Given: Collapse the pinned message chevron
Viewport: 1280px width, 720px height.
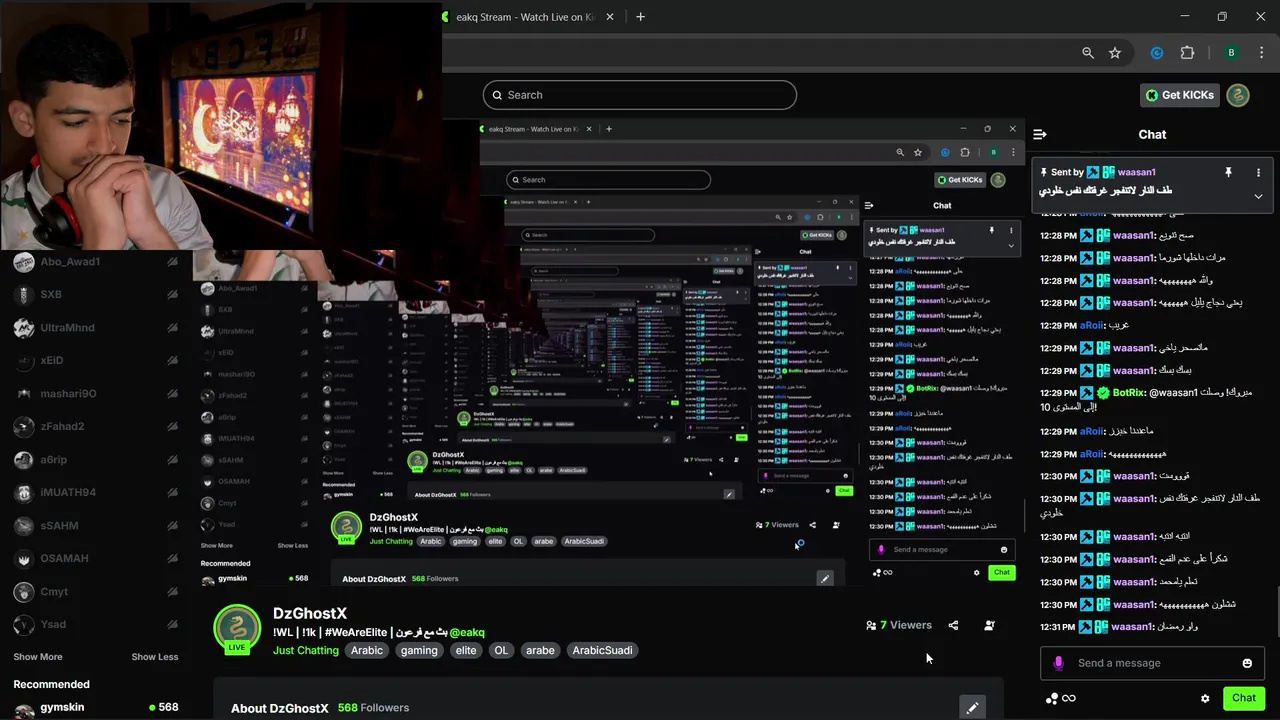Looking at the screenshot, I should (x=1258, y=196).
